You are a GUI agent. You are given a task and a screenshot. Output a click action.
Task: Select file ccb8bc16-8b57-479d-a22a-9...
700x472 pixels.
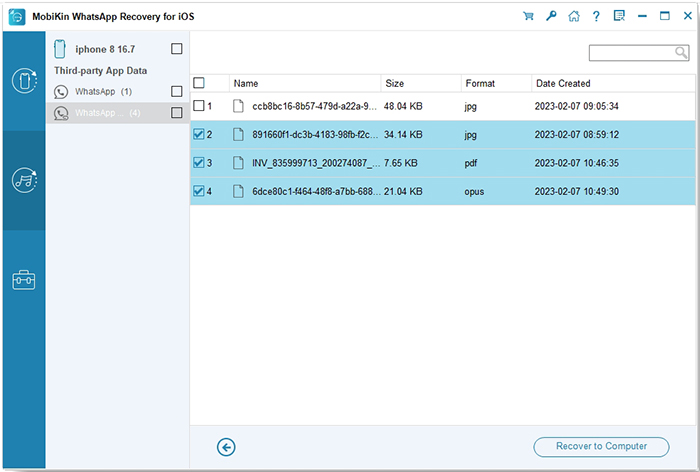(314, 106)
